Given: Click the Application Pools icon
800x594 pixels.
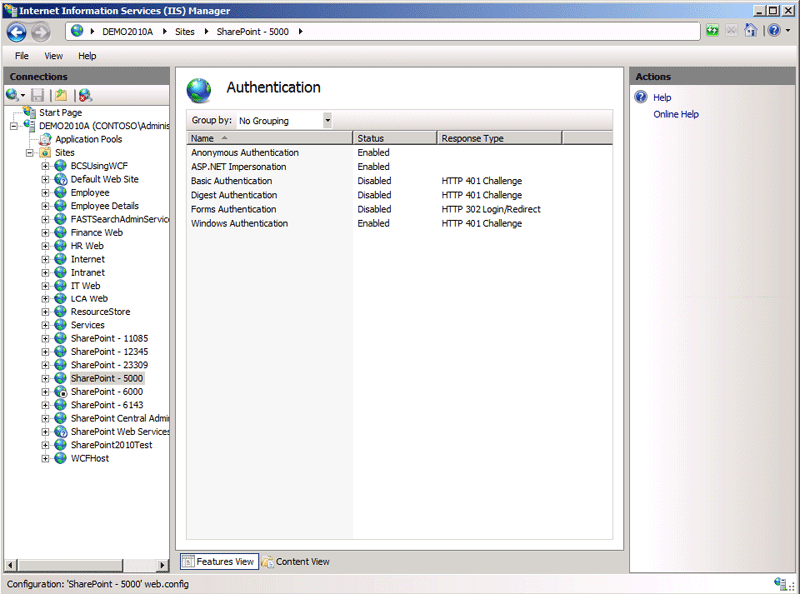Looking at the screenshot, I should point(45,139).
